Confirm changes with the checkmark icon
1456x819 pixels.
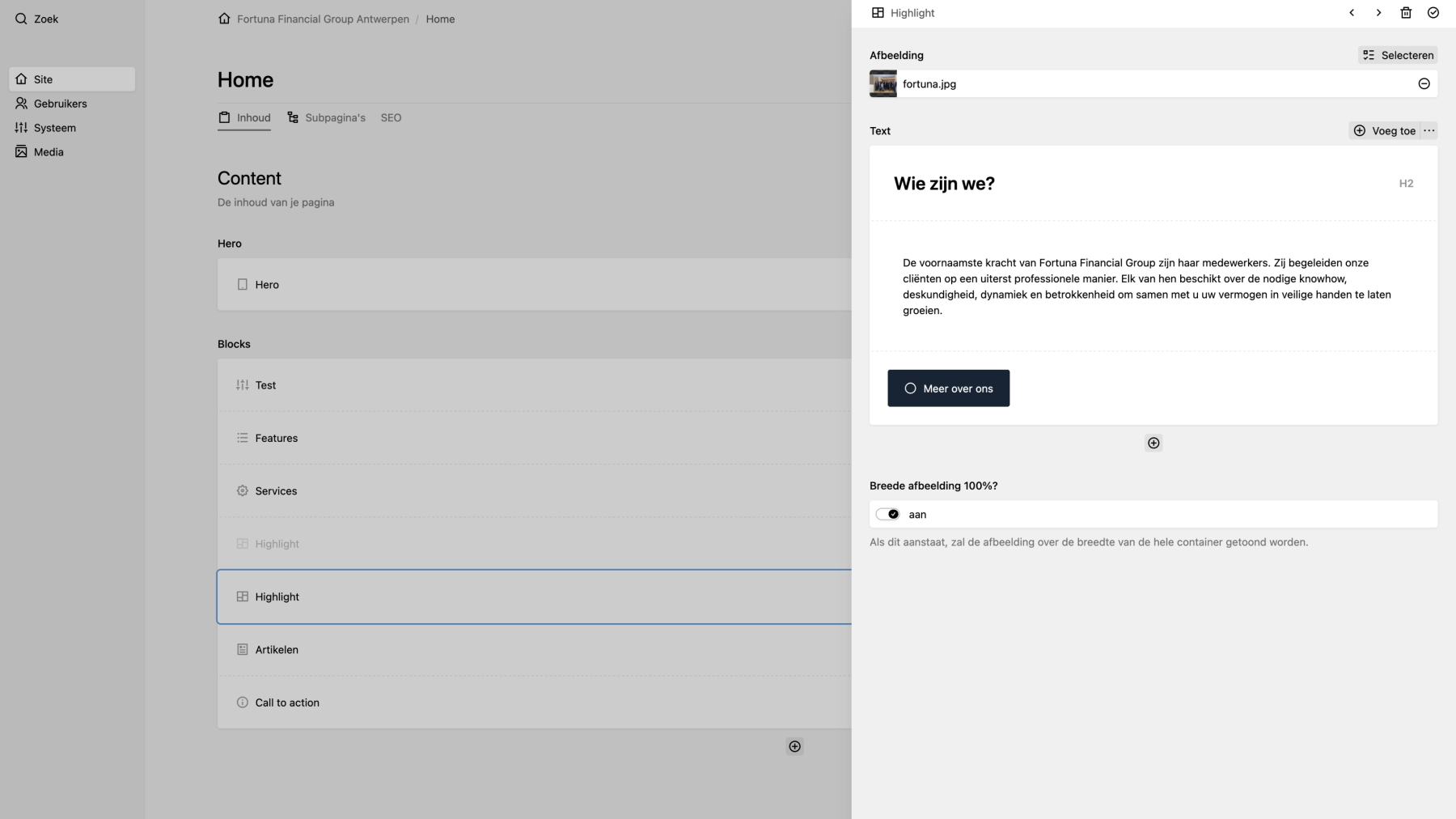(x=1433, y=12)
